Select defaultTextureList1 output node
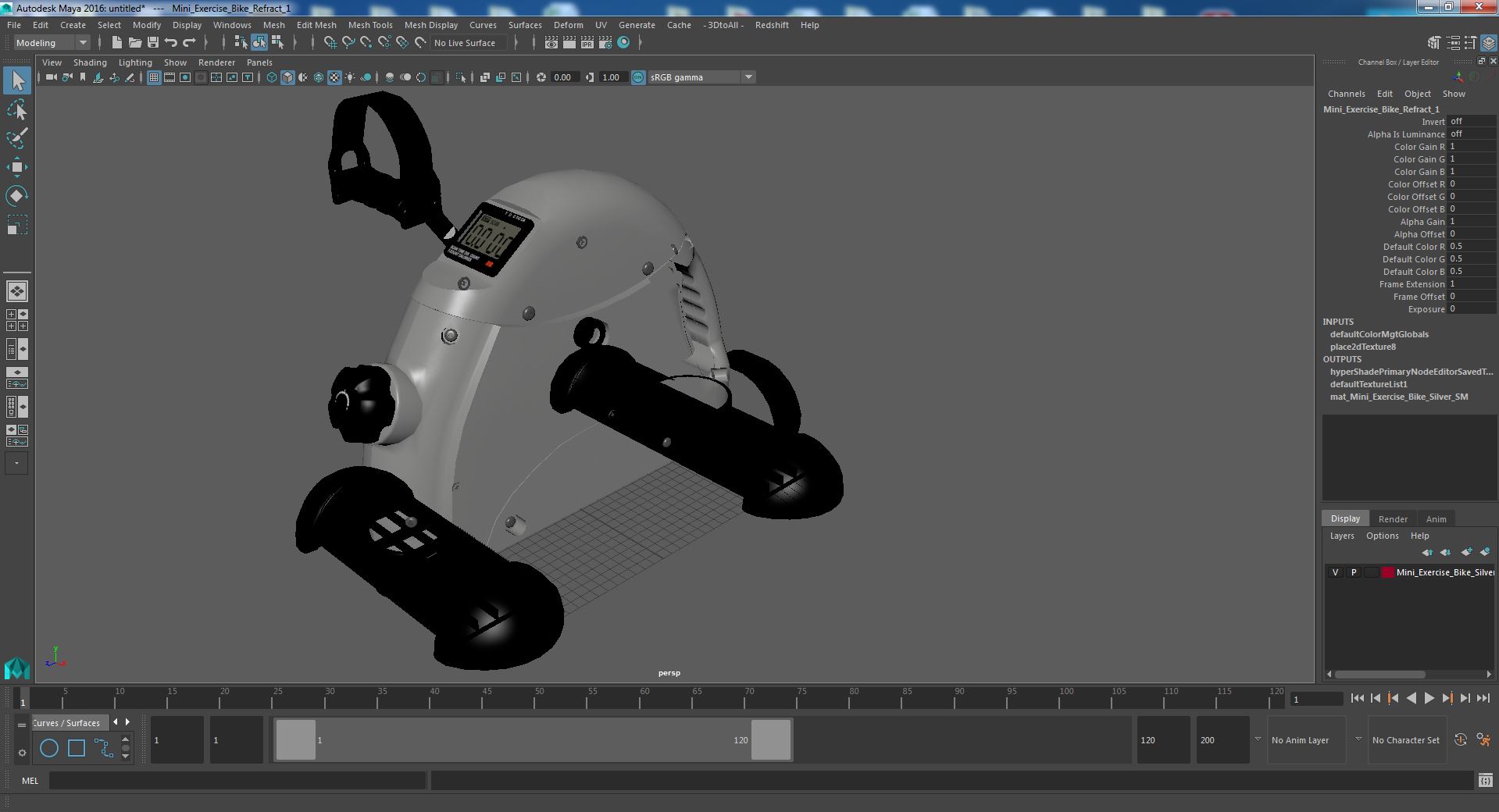Screen dimensions: 1499x812 tap(1369, 384)
